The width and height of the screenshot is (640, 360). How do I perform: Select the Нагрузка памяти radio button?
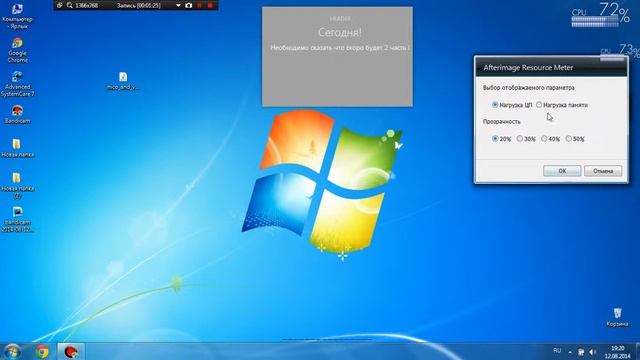point(539,105)
